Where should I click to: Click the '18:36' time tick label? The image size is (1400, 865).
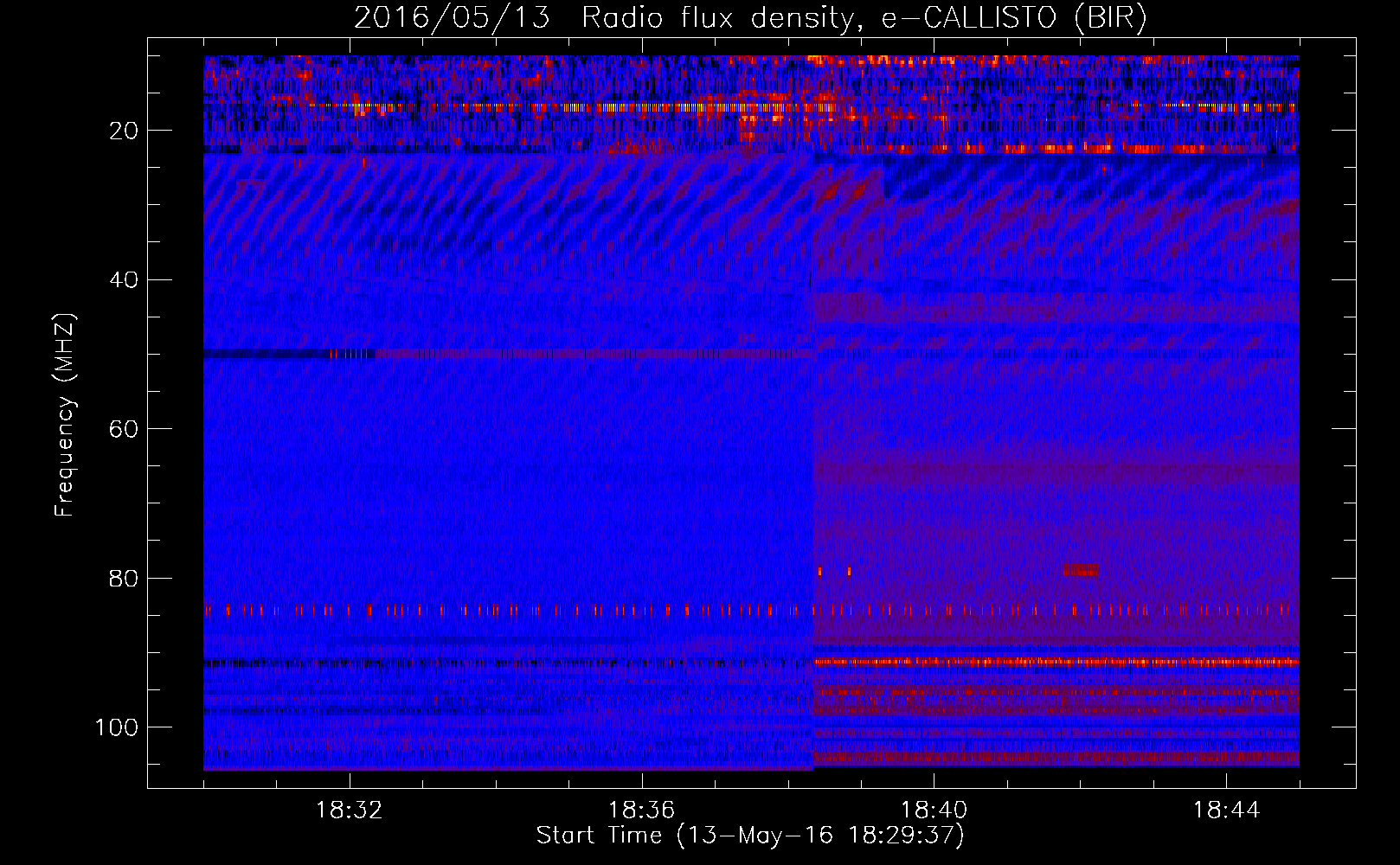pos(642,811)
